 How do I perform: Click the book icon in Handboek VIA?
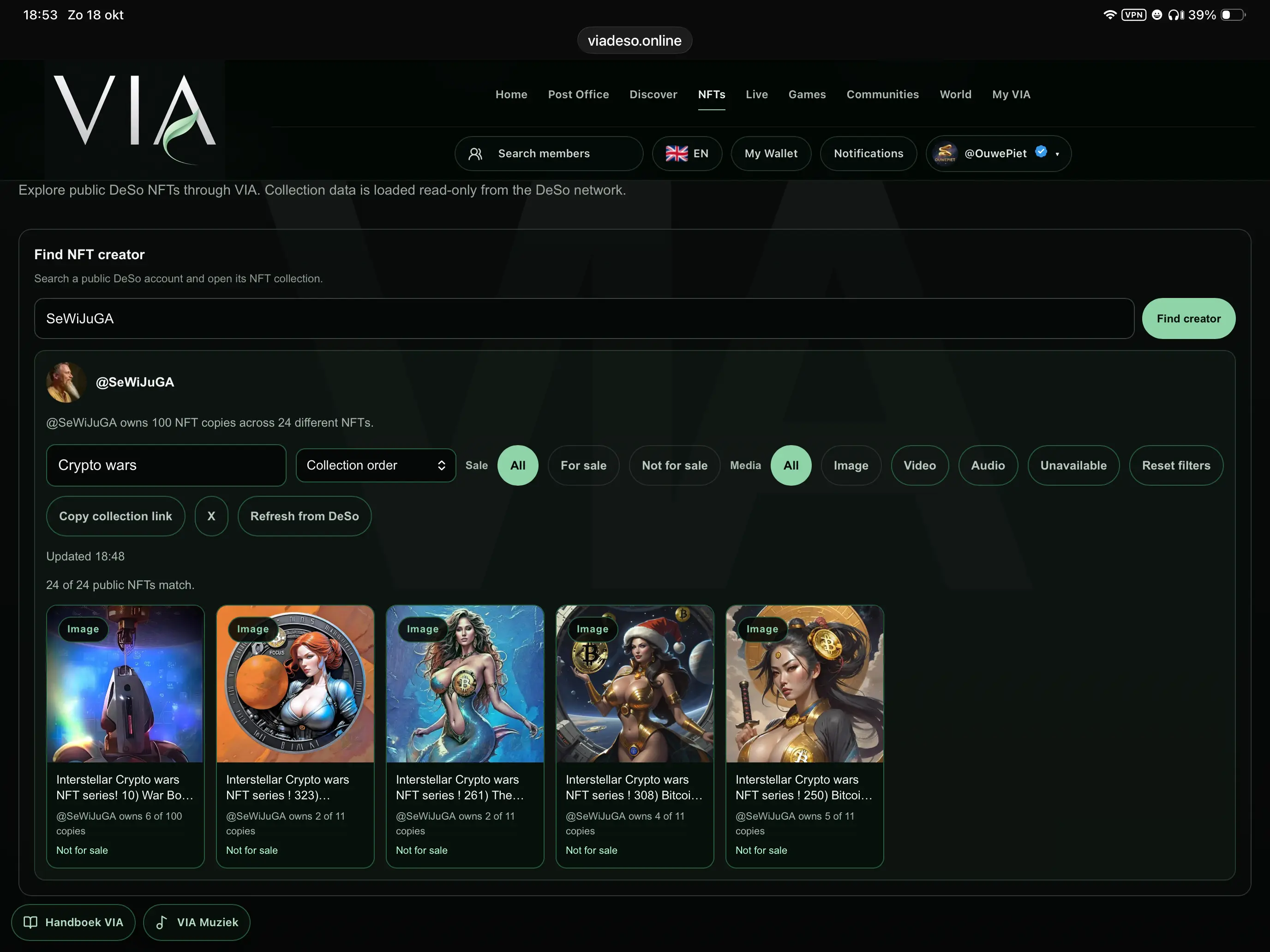30,922
